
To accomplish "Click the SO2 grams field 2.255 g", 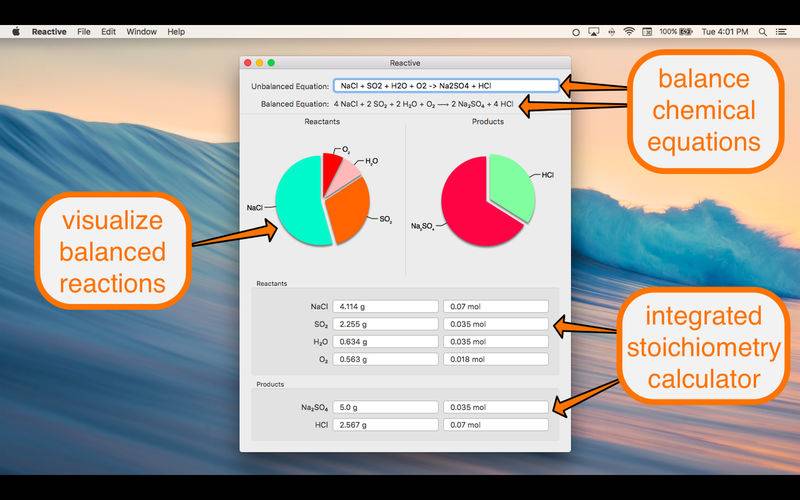I will pyautogui.click(x=385, y=324).
